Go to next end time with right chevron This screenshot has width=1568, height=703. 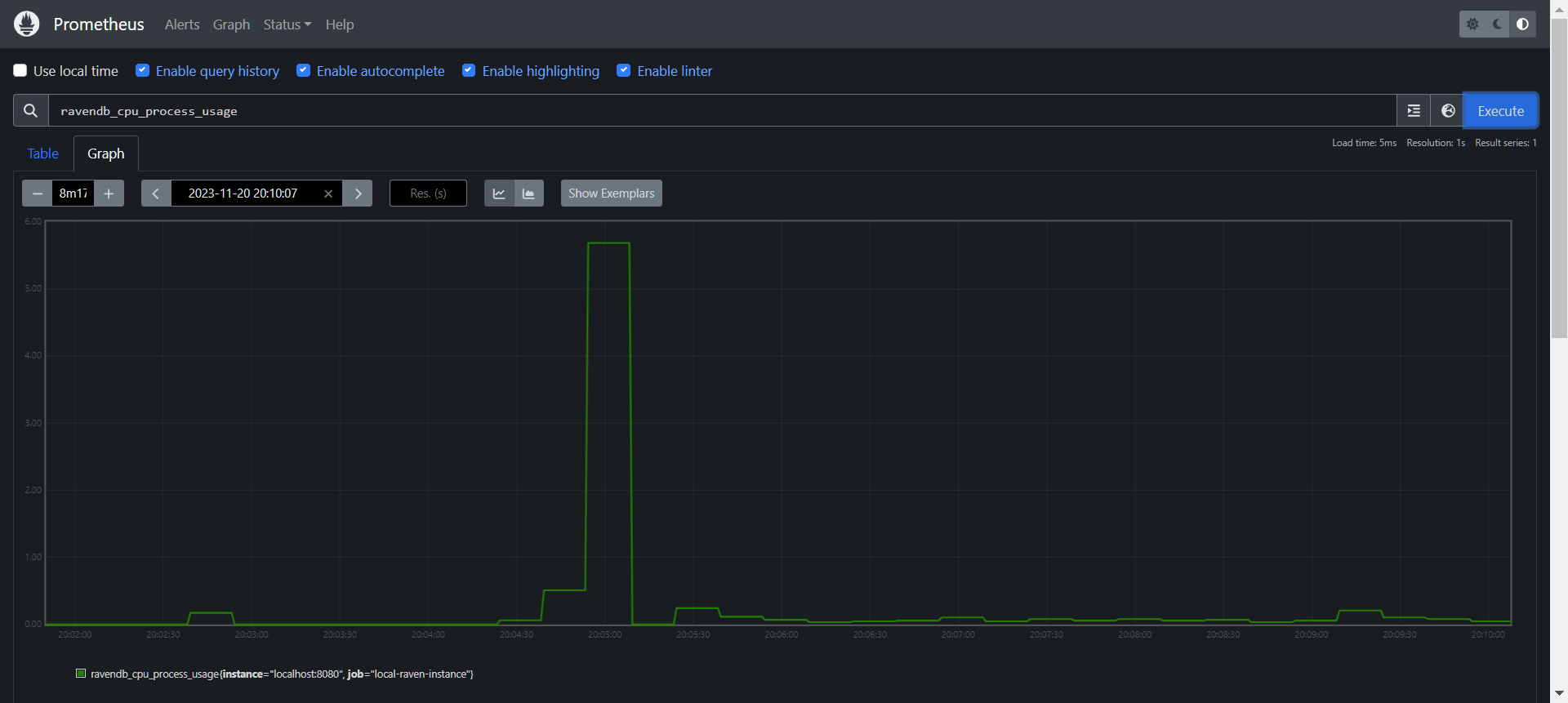[x=358, y=194]
